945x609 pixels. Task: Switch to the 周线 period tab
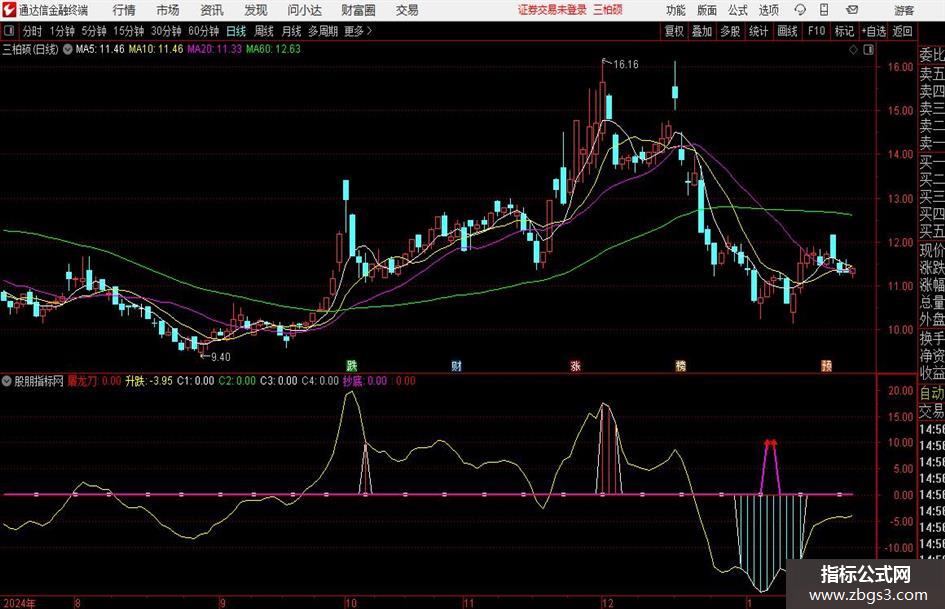pos(264,31)
